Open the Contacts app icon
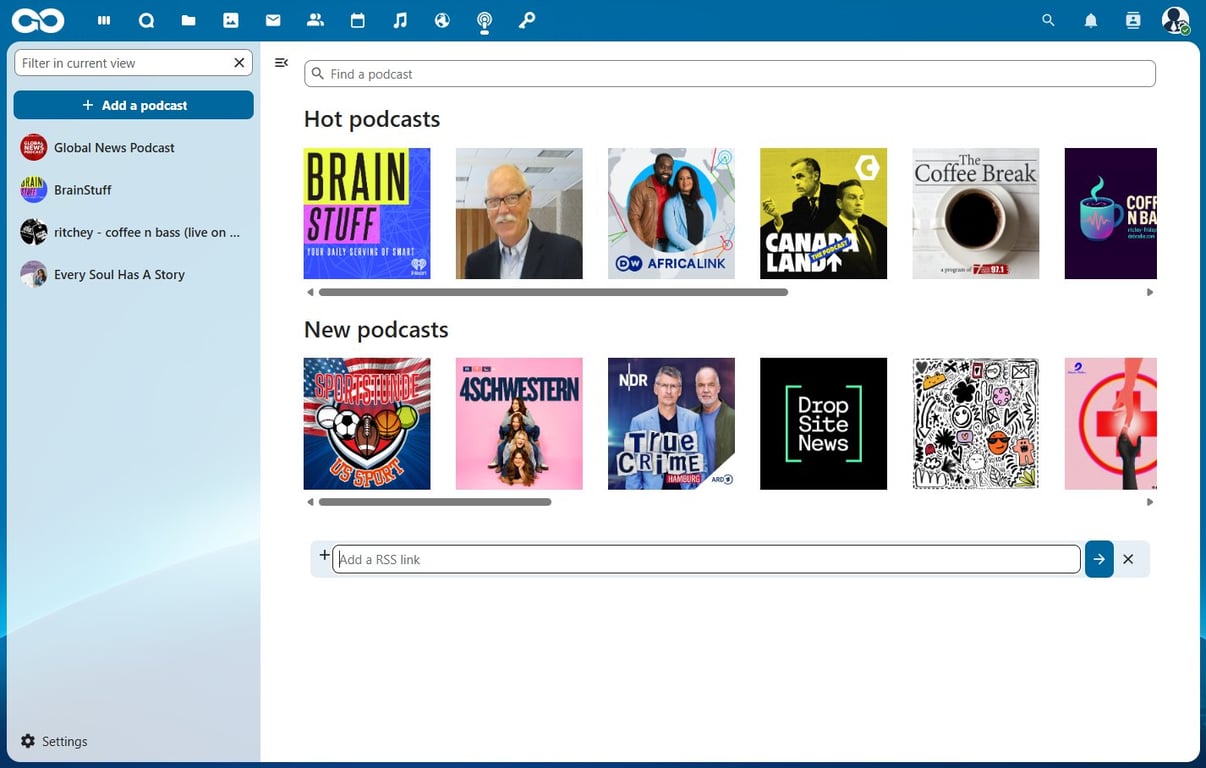 pos(315,20)
